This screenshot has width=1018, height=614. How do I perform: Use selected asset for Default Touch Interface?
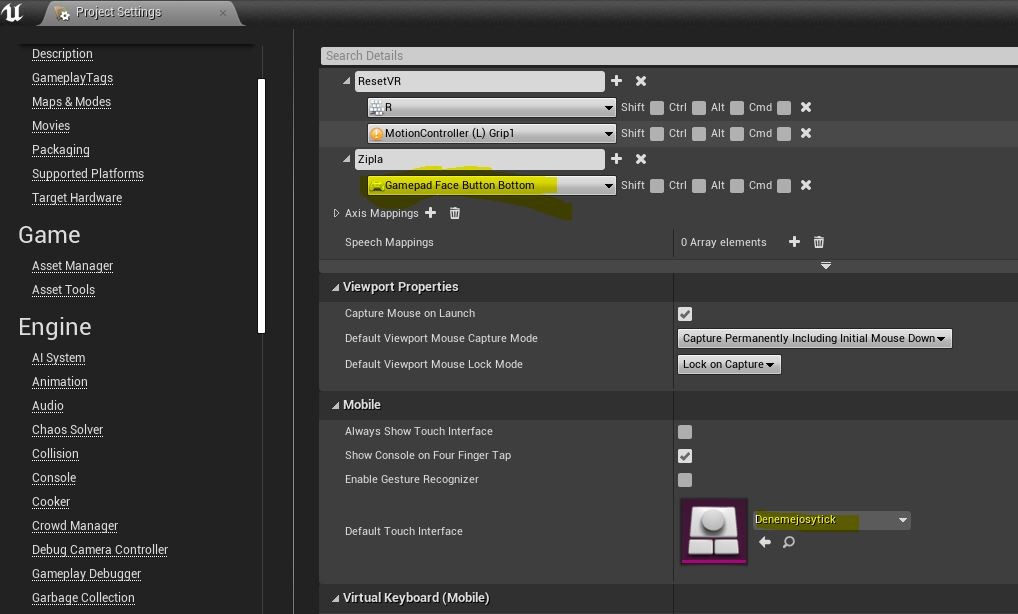pyautogui.click(x=765, y=542)
